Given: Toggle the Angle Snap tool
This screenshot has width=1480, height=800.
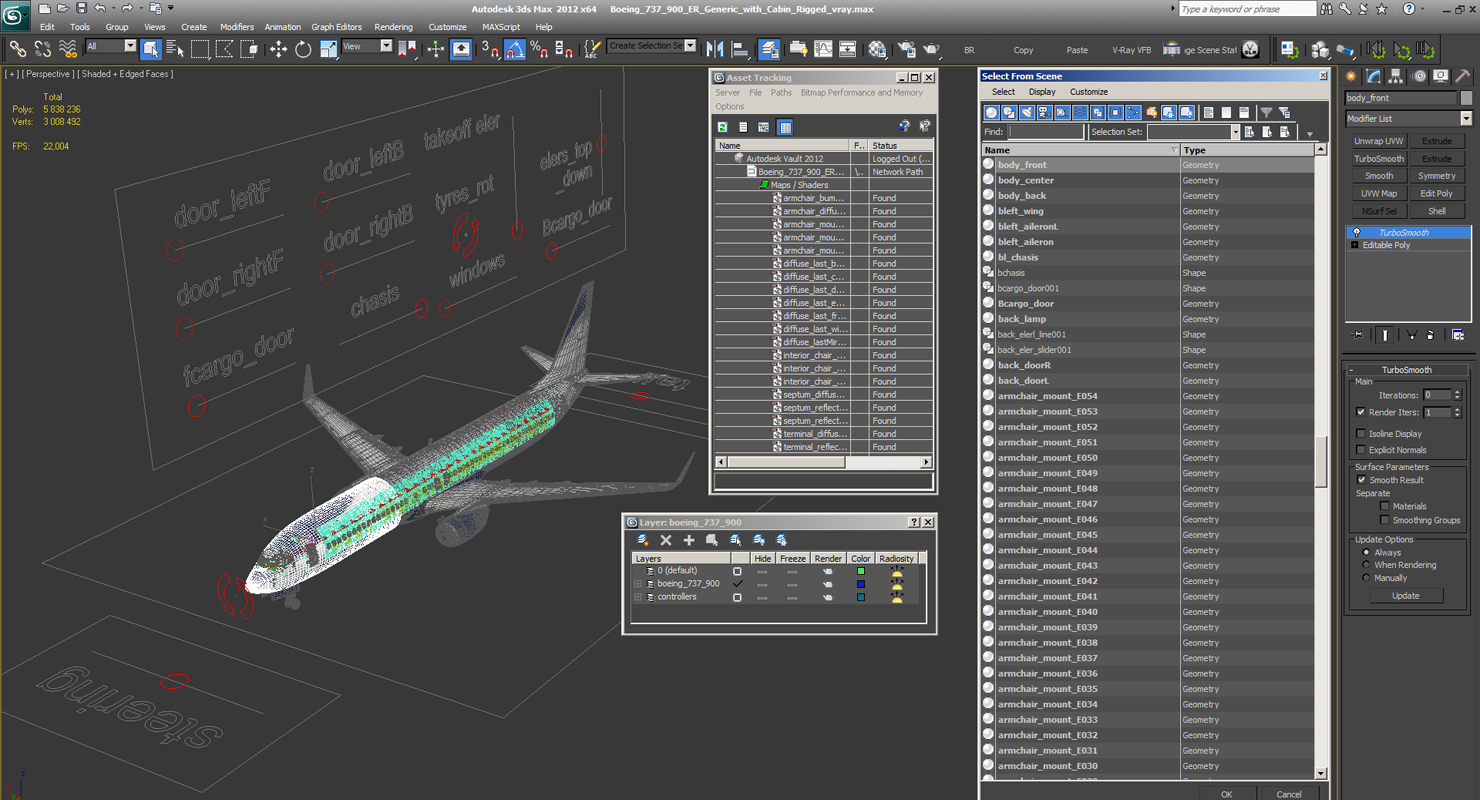Looking at the screenshot, I should tap(514, 48).
